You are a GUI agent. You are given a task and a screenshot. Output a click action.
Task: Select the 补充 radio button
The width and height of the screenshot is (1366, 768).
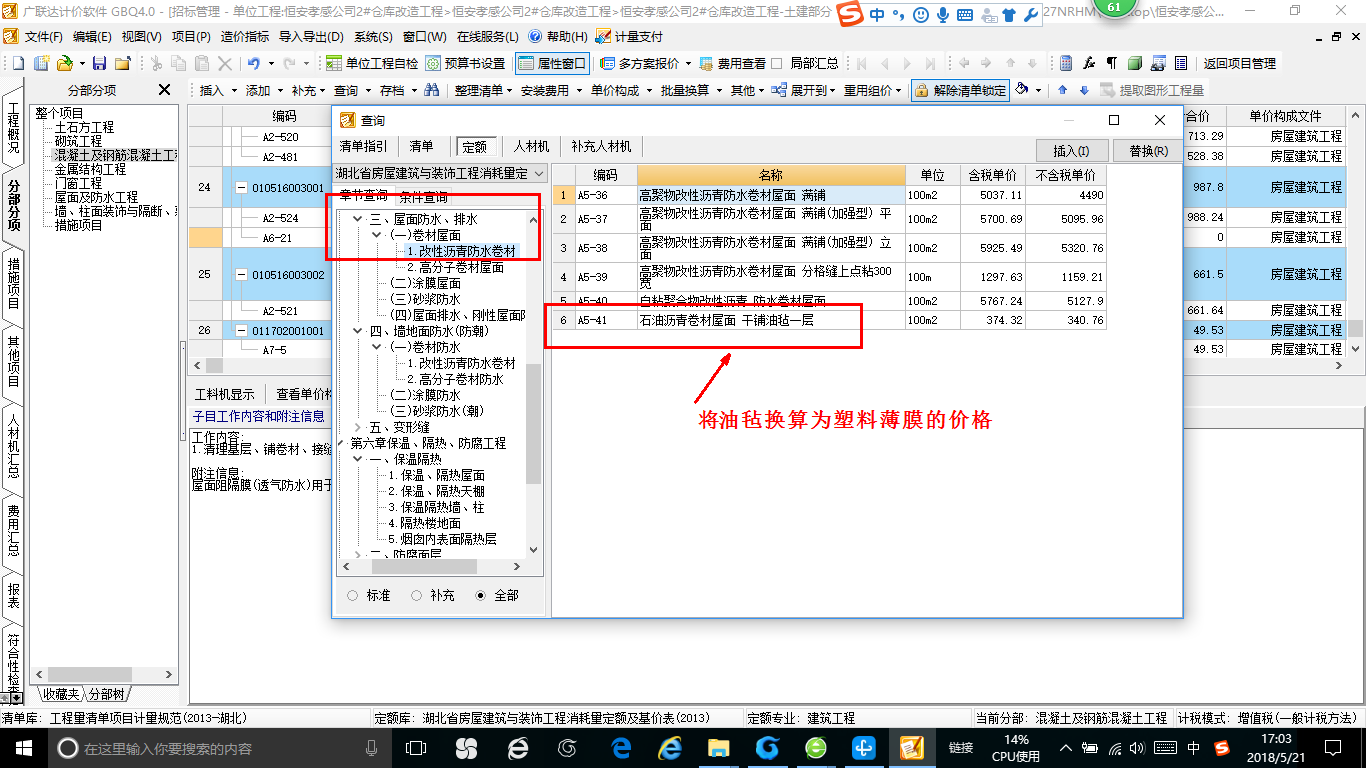[416, 595]
